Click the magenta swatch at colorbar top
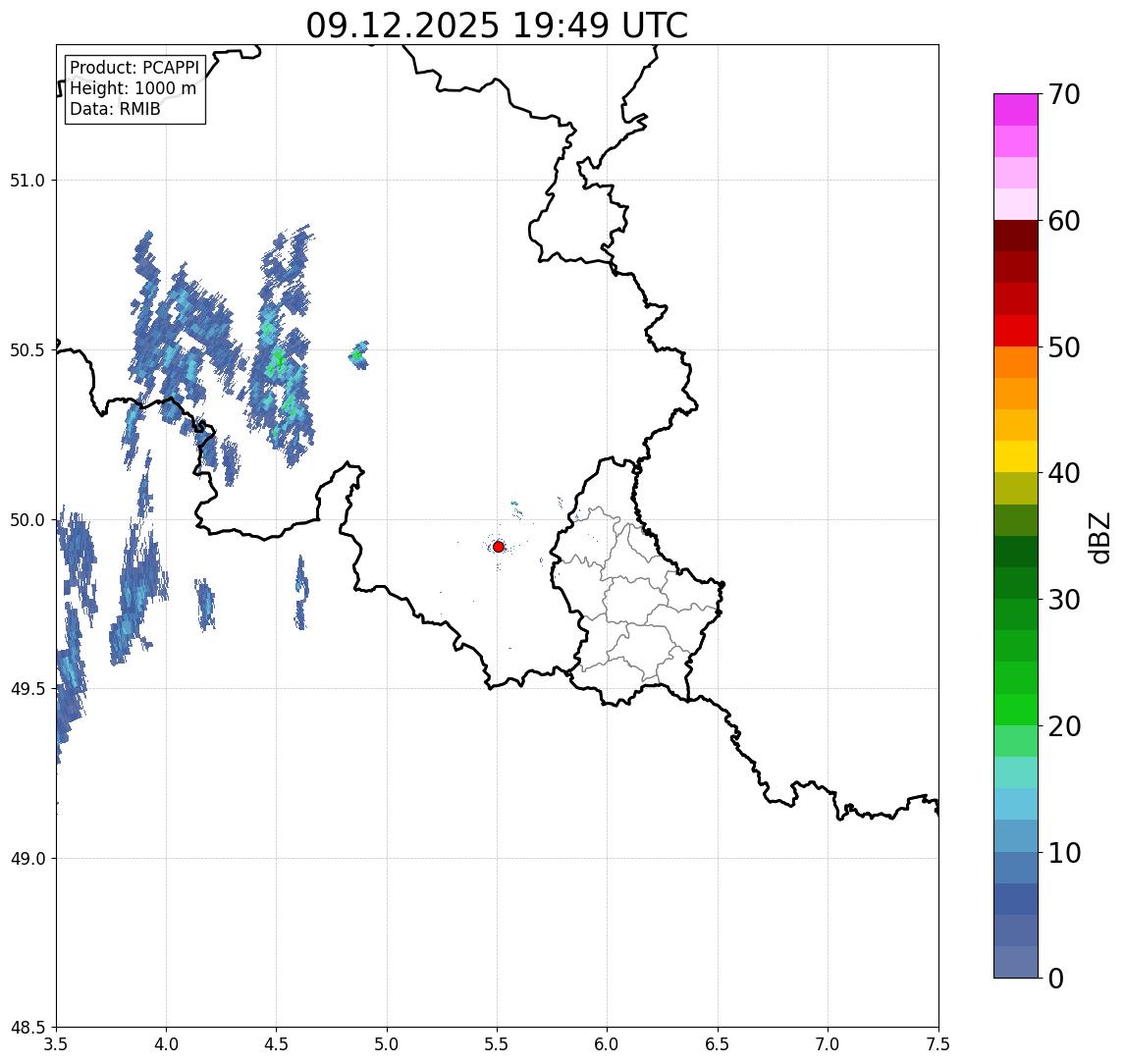 pyautogui.click(x=1016, y=110)
